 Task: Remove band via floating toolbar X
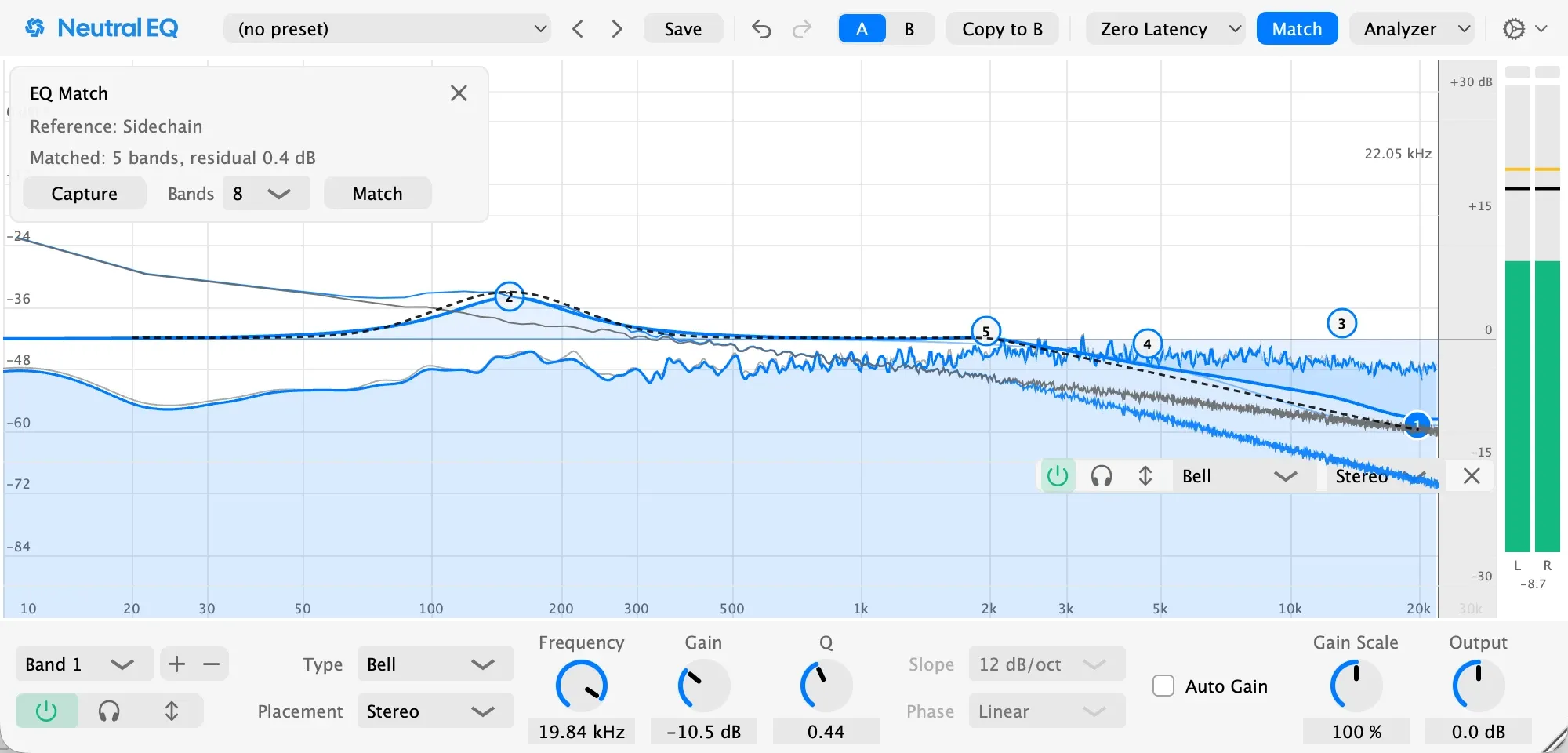1472,476
